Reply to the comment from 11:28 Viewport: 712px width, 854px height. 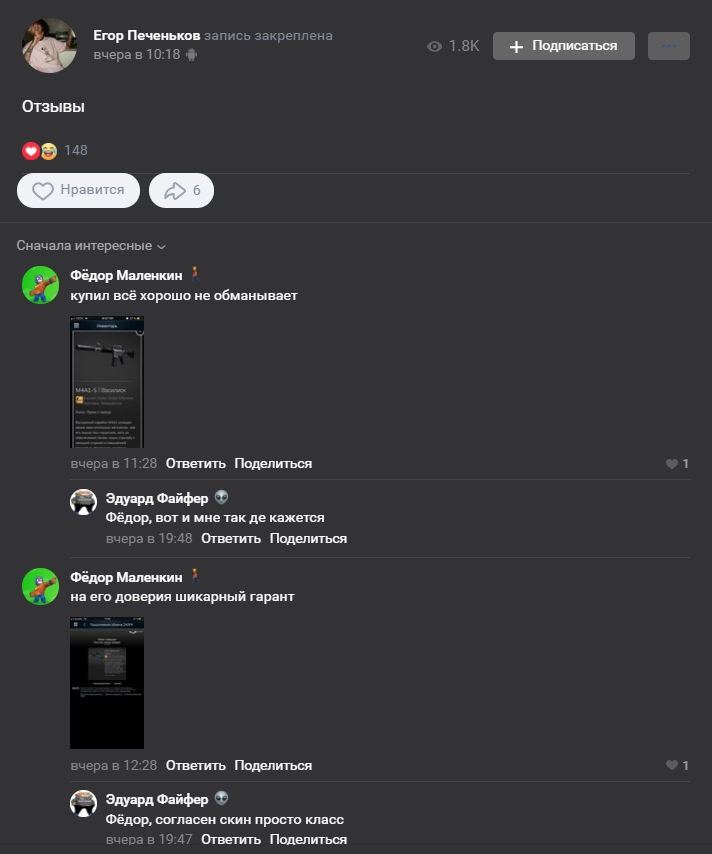point(196,463)
